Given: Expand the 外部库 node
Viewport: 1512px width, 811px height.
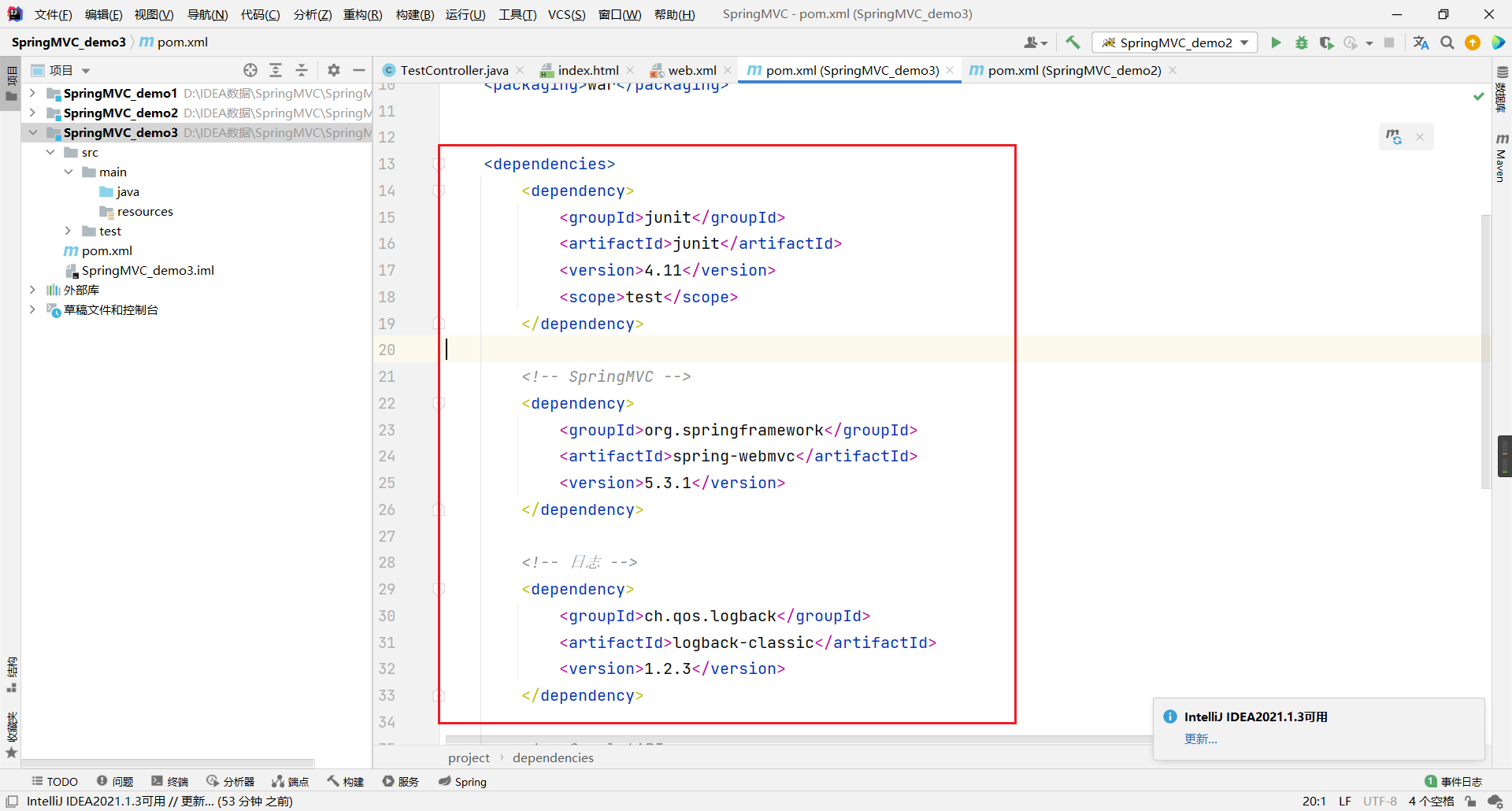Looking at the screenshot, I should tap(32, 290).
